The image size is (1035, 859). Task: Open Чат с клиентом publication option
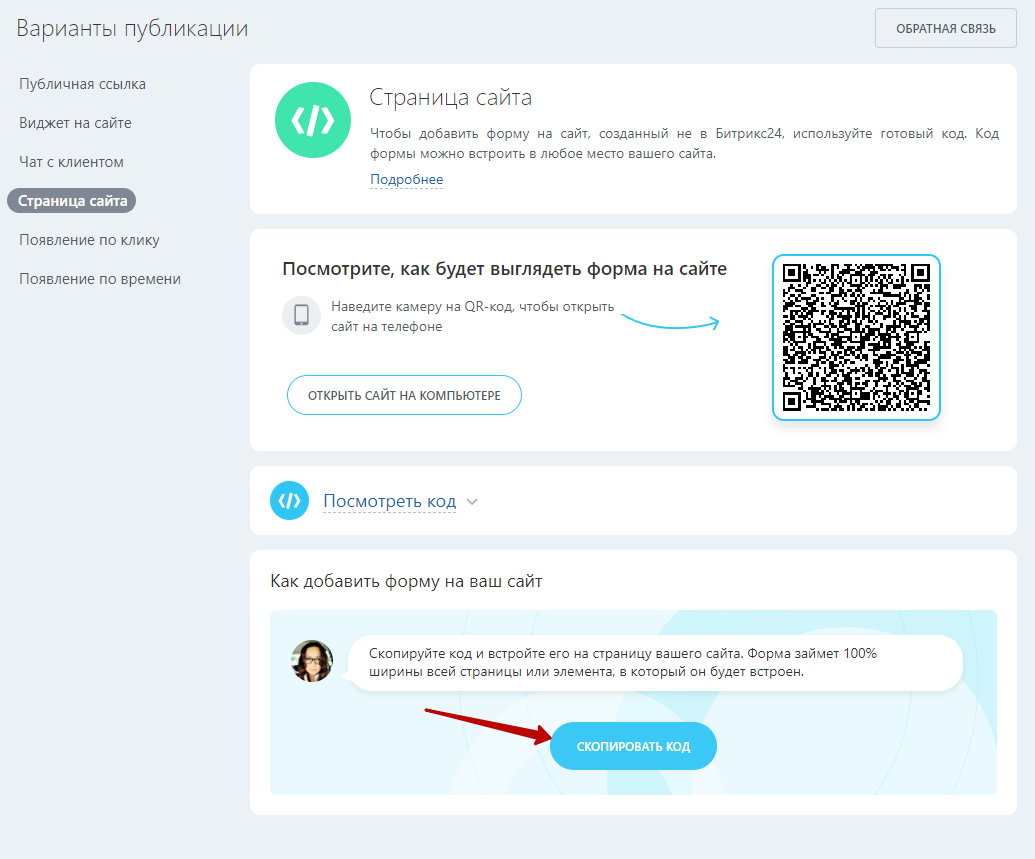(71, 162)
